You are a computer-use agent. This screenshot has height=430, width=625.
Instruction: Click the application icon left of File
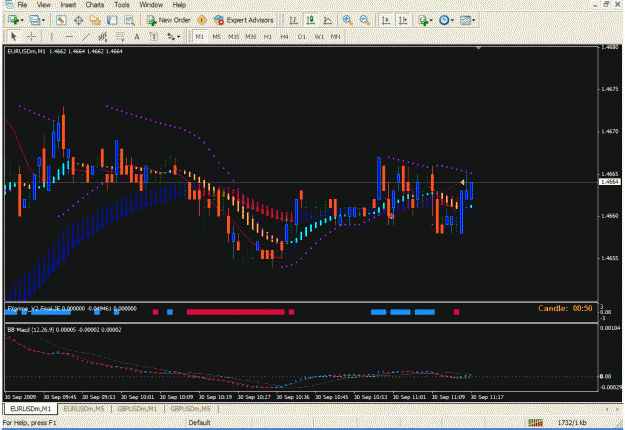coord(8,4)
